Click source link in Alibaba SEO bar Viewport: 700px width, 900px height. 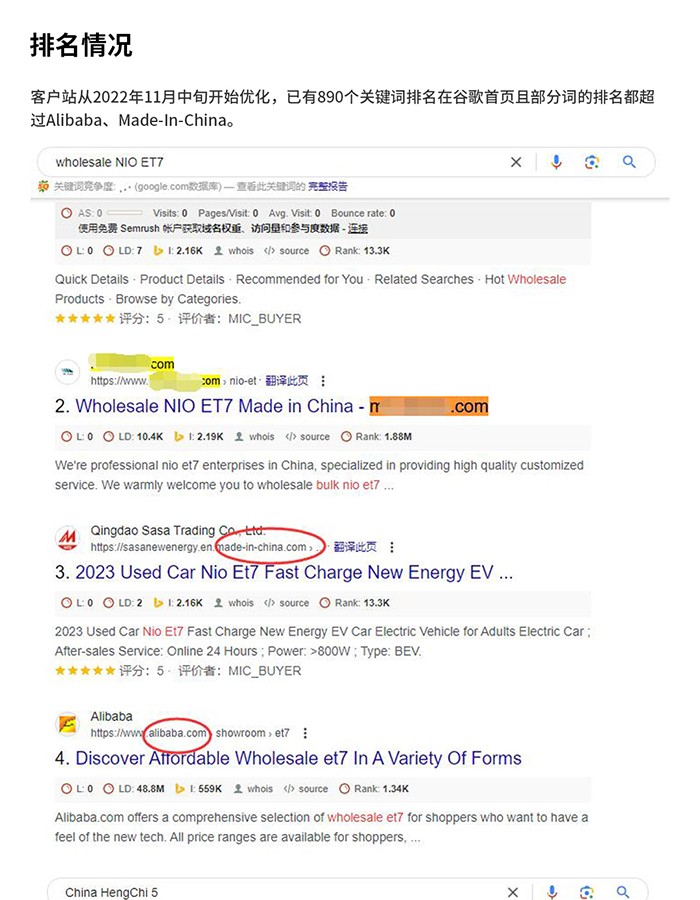[x=306, y=789]
